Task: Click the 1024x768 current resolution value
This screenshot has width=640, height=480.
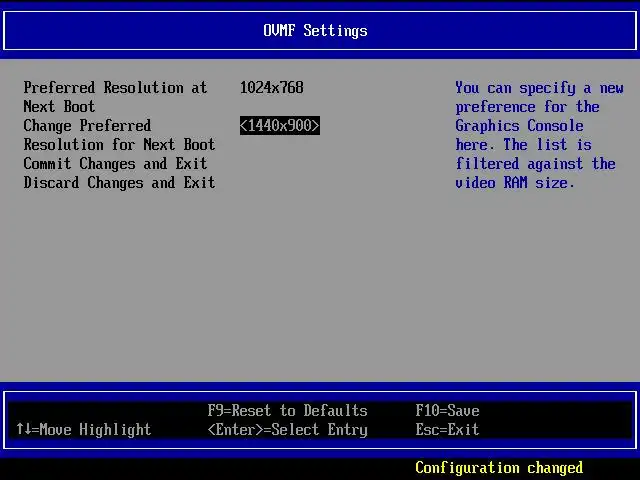Action: coord(272,87)
